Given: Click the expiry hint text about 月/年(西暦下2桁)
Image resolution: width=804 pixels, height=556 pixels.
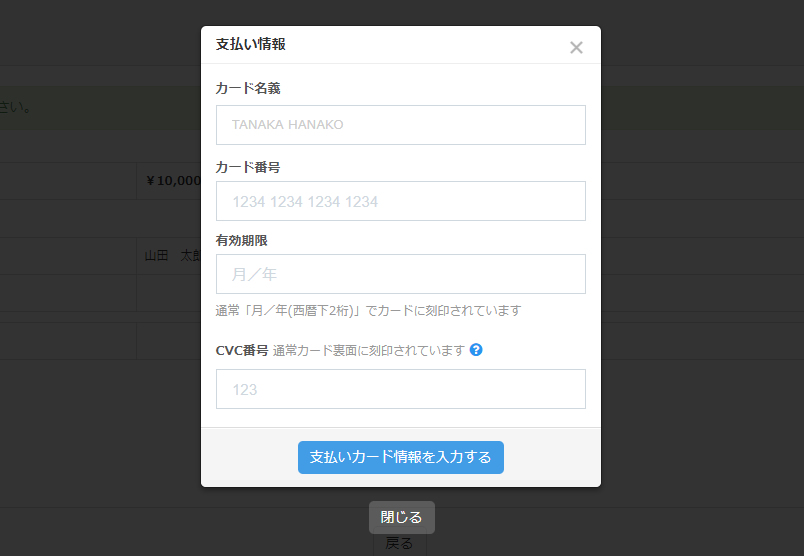Looking at the screenshot, I should pyautogui.click(x=368, y=310).
